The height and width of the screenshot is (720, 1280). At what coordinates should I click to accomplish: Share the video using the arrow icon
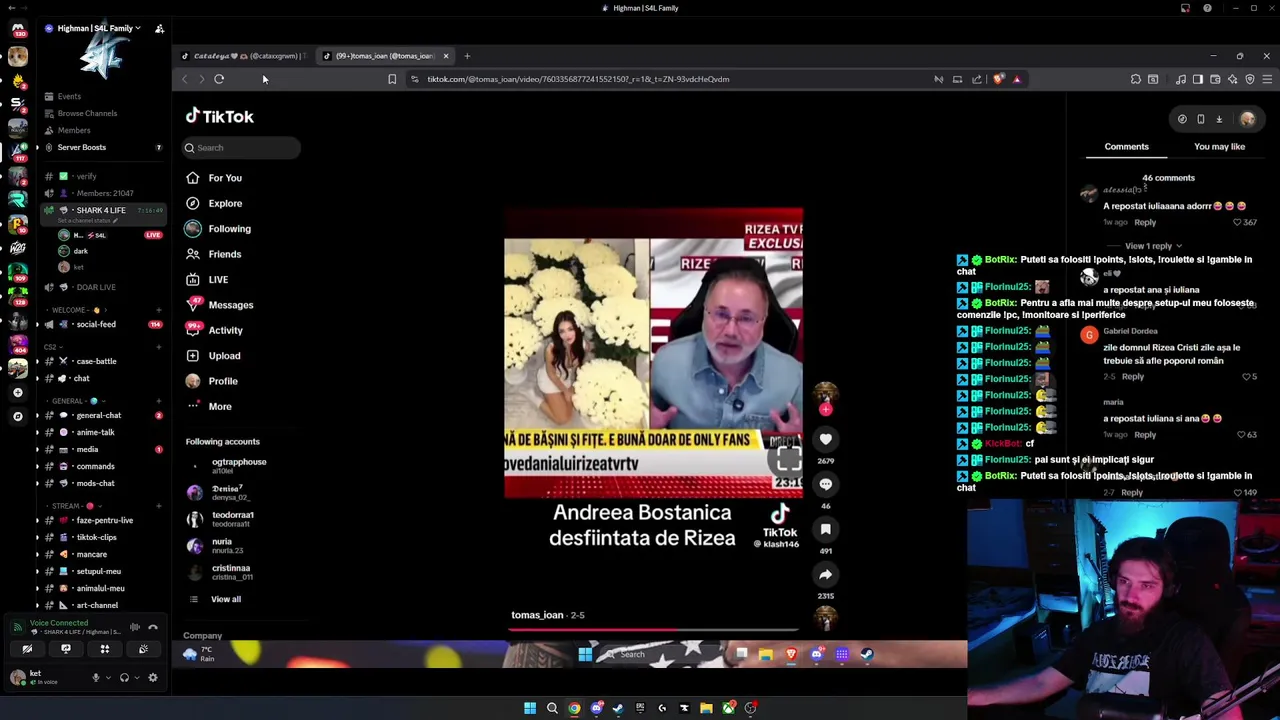826,575
